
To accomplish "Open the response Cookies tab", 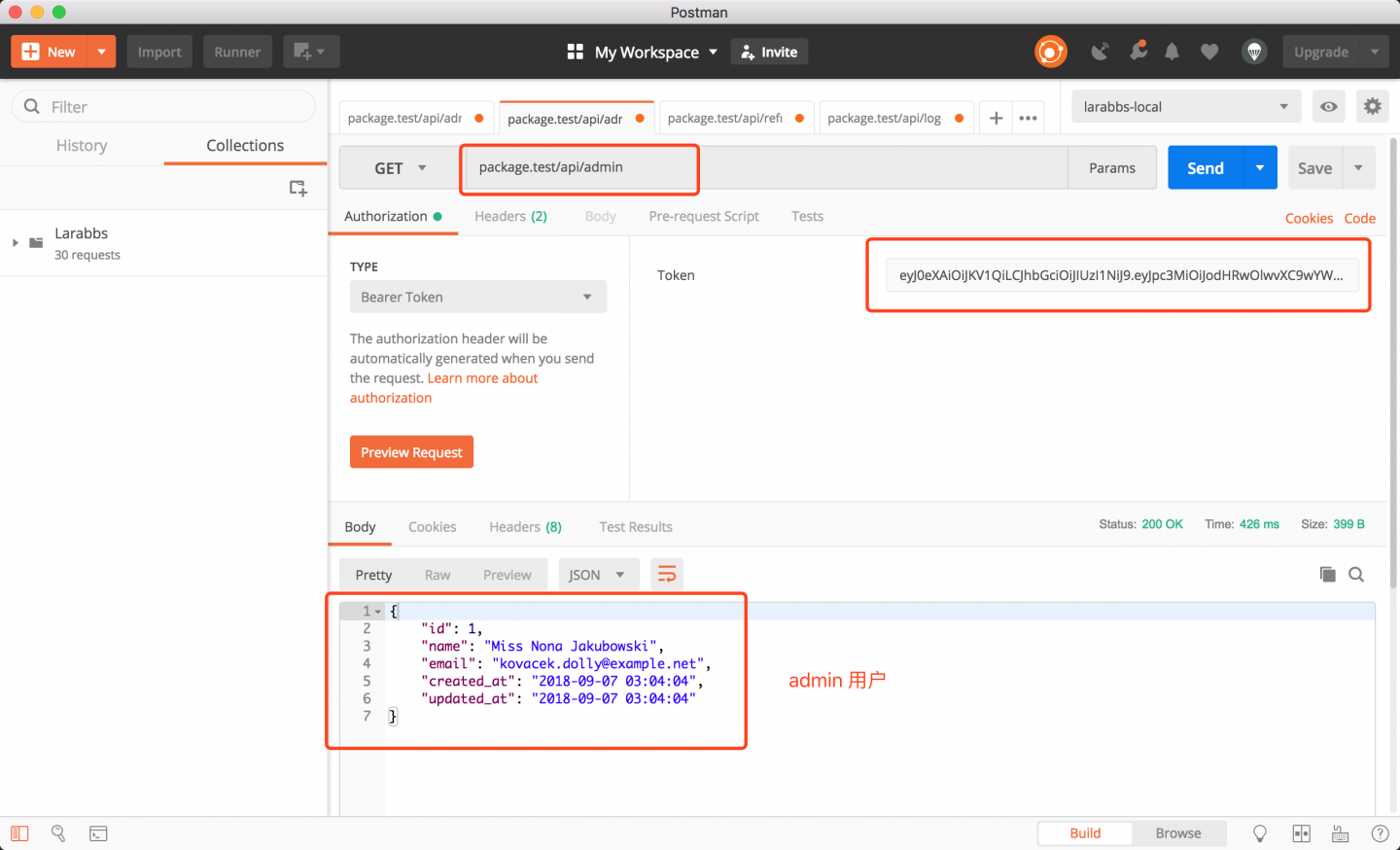I will 432,526.
